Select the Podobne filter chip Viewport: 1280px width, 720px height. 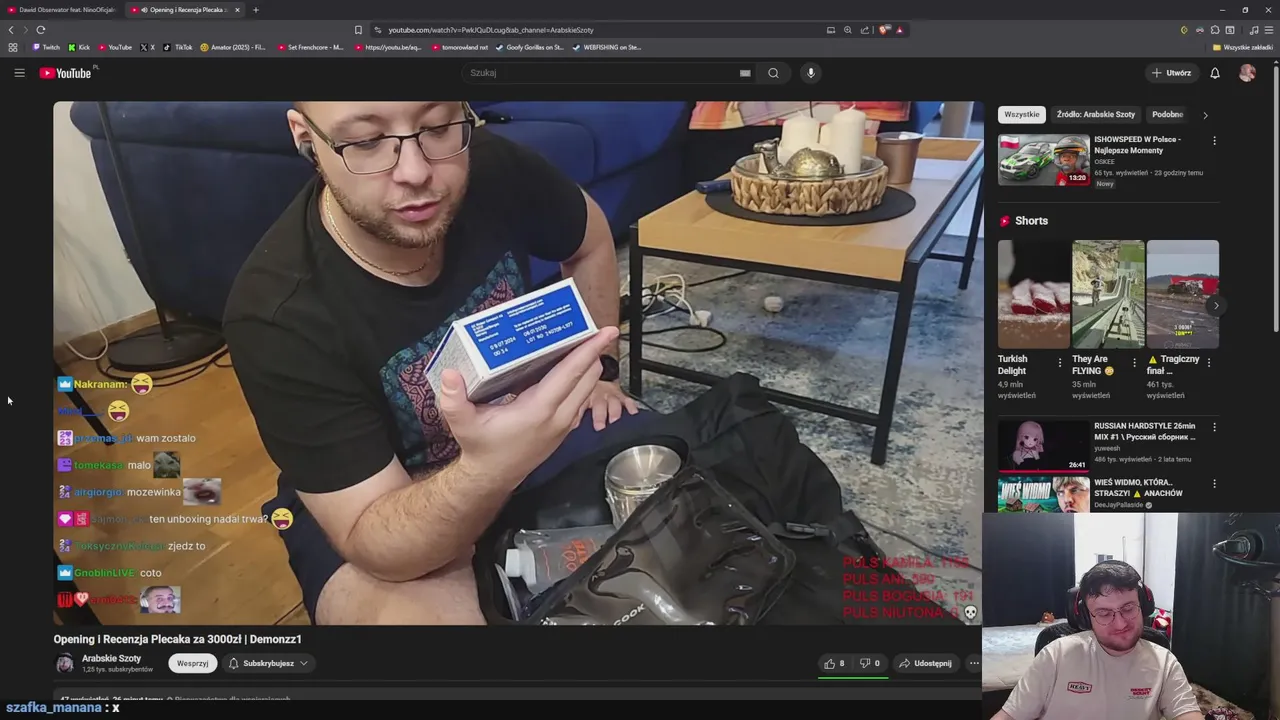[1167, 114]
